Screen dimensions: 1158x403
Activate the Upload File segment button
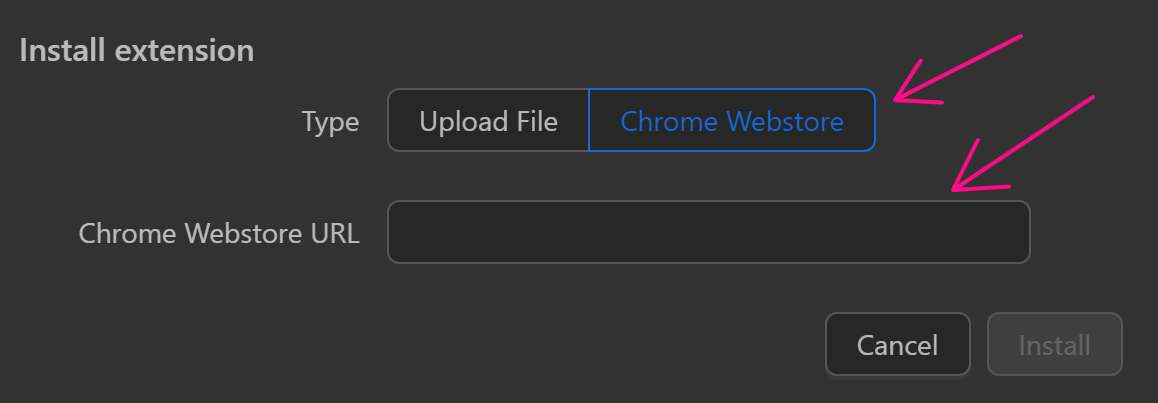click(488, 121)
